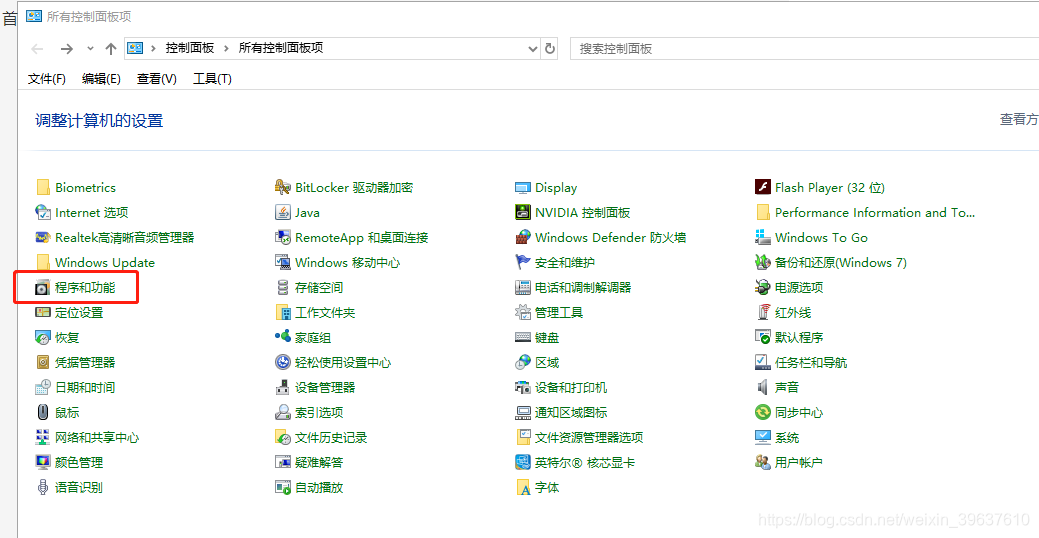Open the Windows Defender 防火墙 icon

coord(523,237)
